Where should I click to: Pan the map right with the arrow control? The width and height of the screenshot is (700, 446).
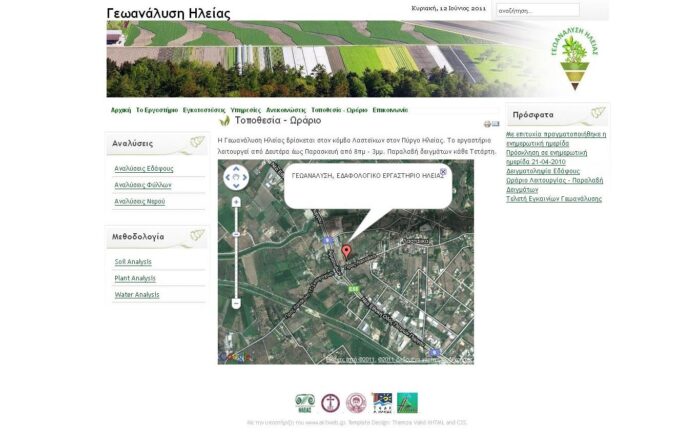pos(244,177)
